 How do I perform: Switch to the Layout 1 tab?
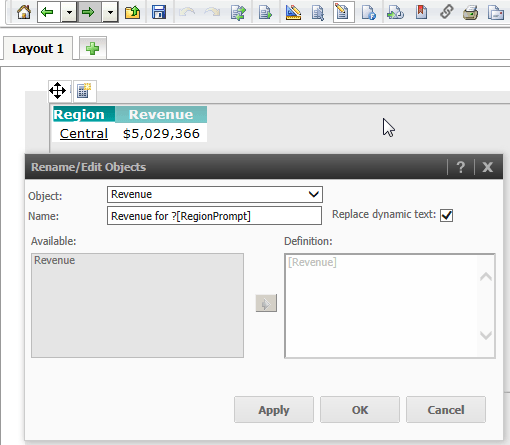38,49
